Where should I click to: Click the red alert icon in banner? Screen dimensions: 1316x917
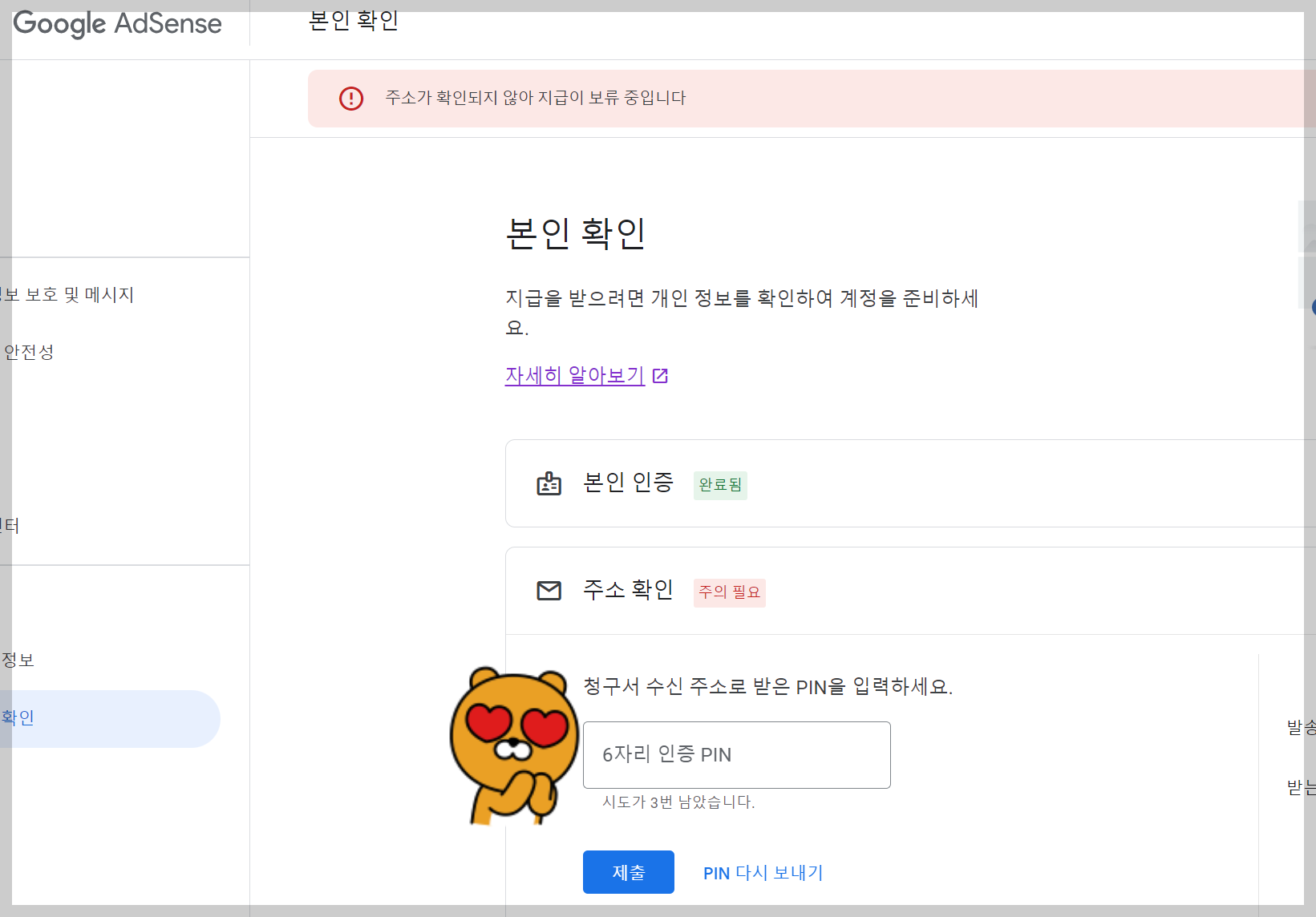tap(351, 99)
